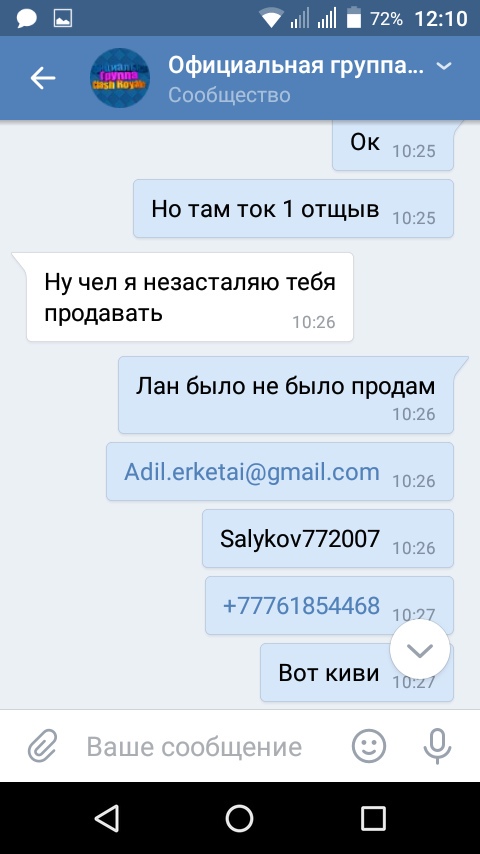Screen dimensions: 480x854
Task: Select the "Вот киви" message bubble
Action: coord(357,673)
